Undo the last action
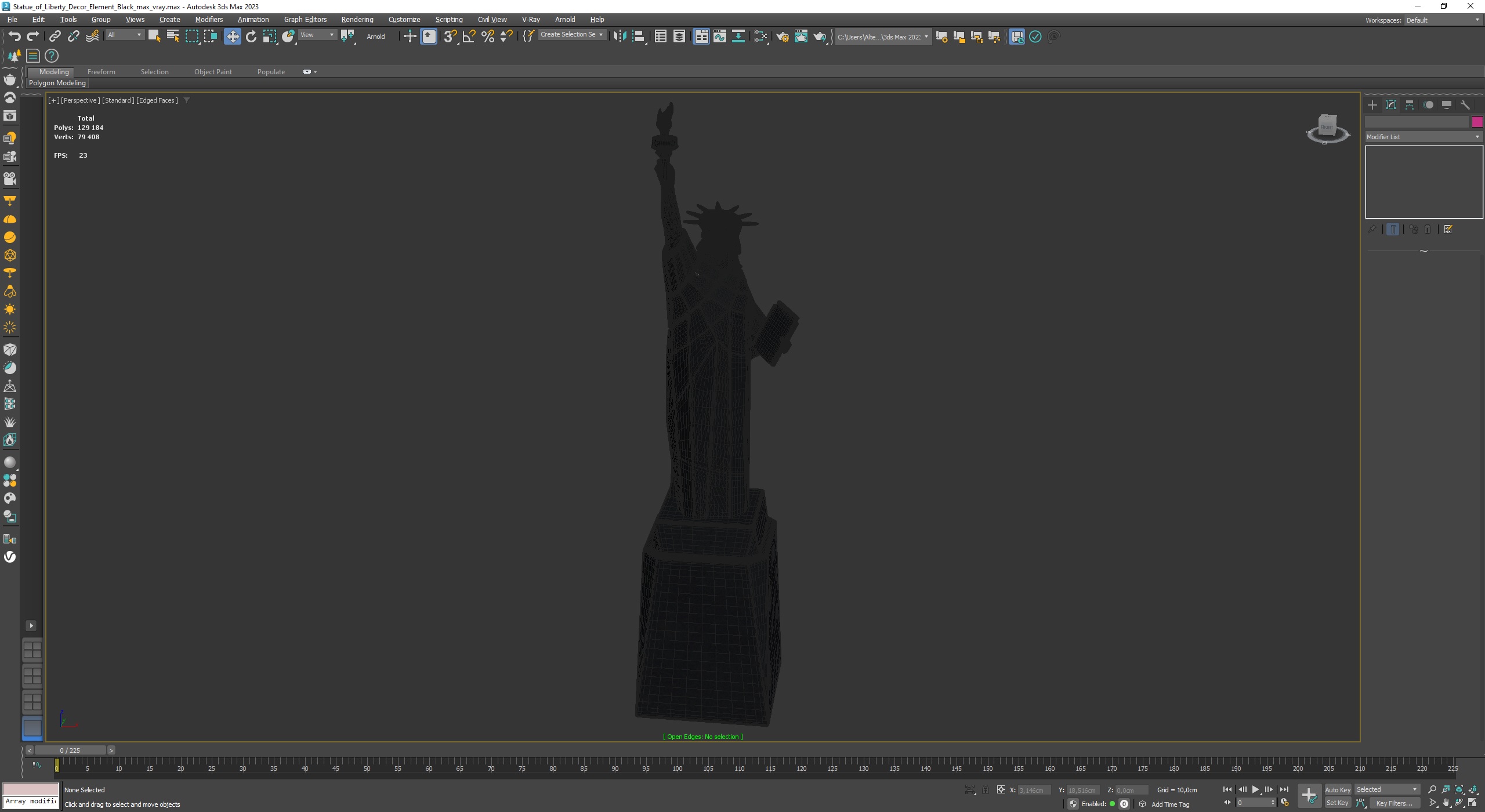The width and height of the screenshot is (1485, 812). coord(15,37)
